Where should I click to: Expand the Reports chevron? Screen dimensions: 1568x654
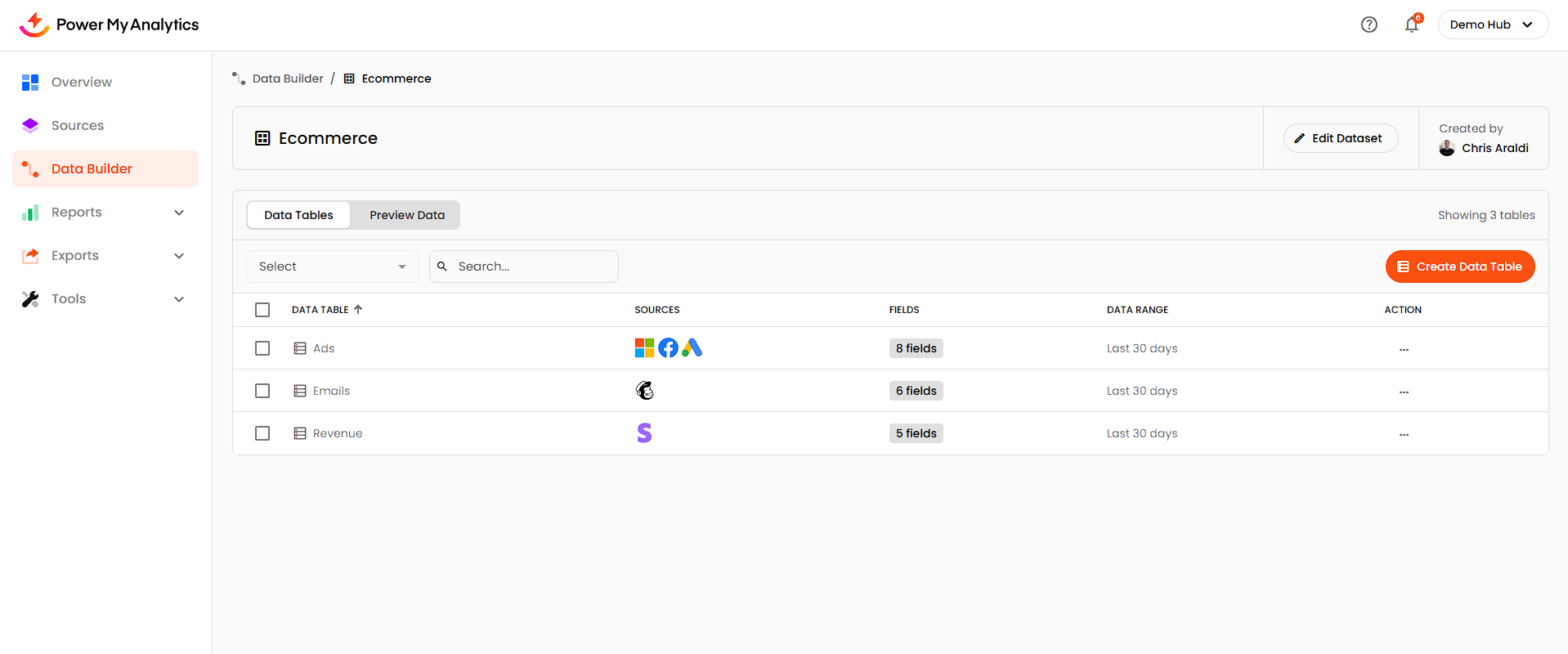coord(179,213)
